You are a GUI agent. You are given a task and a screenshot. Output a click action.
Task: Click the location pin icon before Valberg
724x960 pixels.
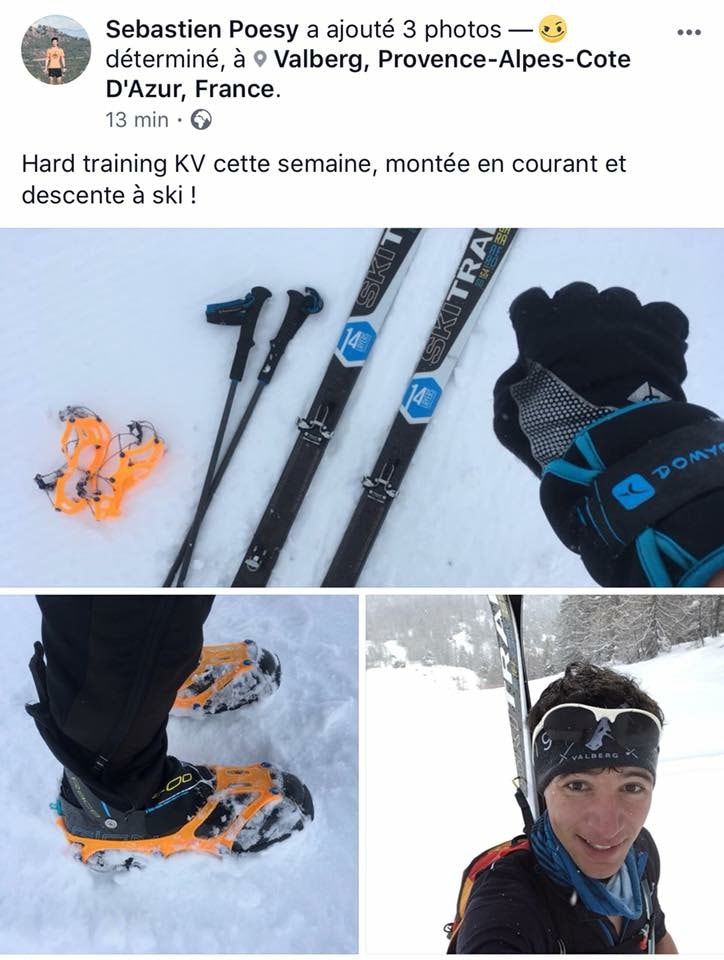[x=260, y=59]
